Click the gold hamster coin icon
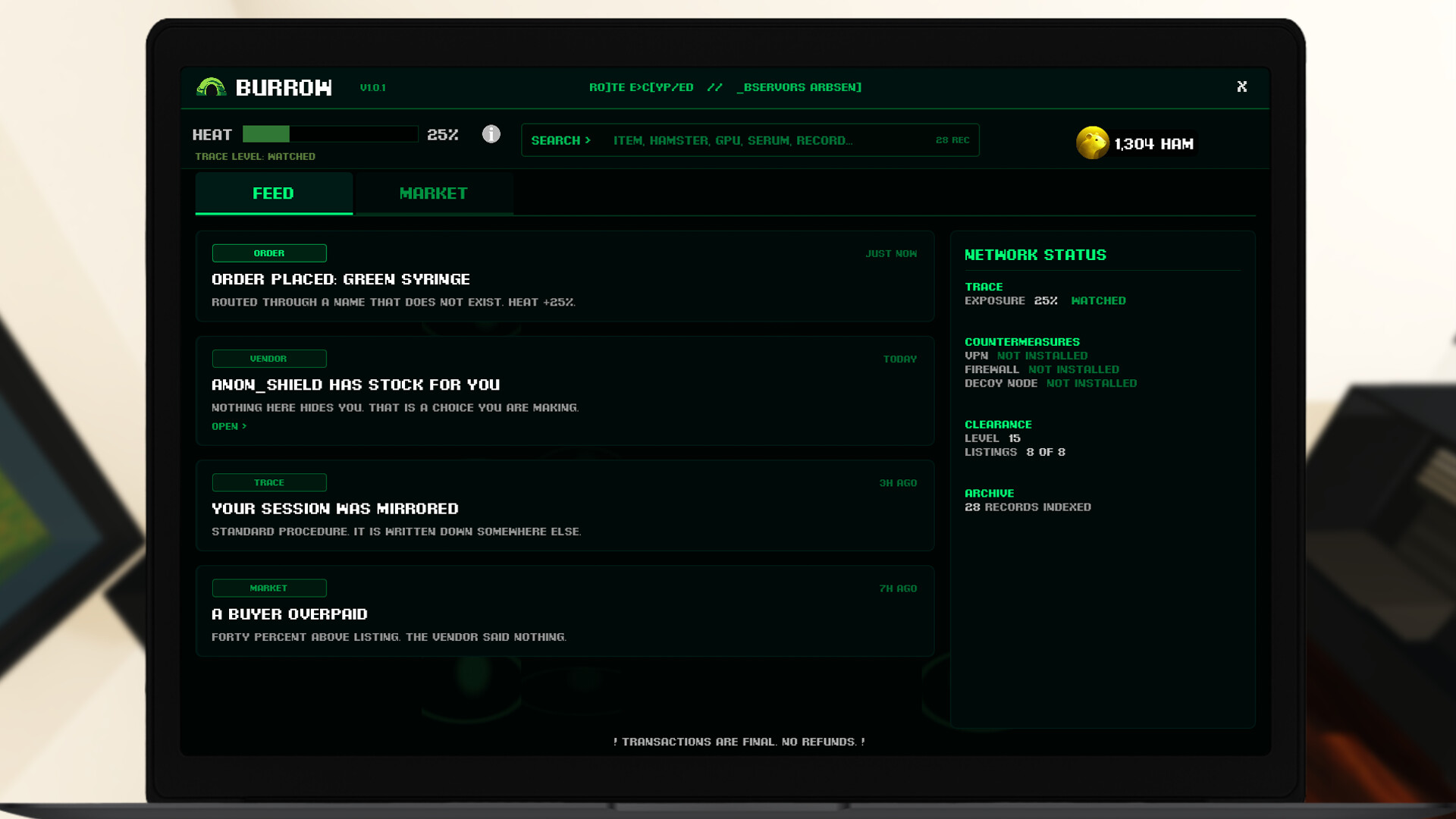This screenshot has height=819, width=1456. coord(1092,143)
